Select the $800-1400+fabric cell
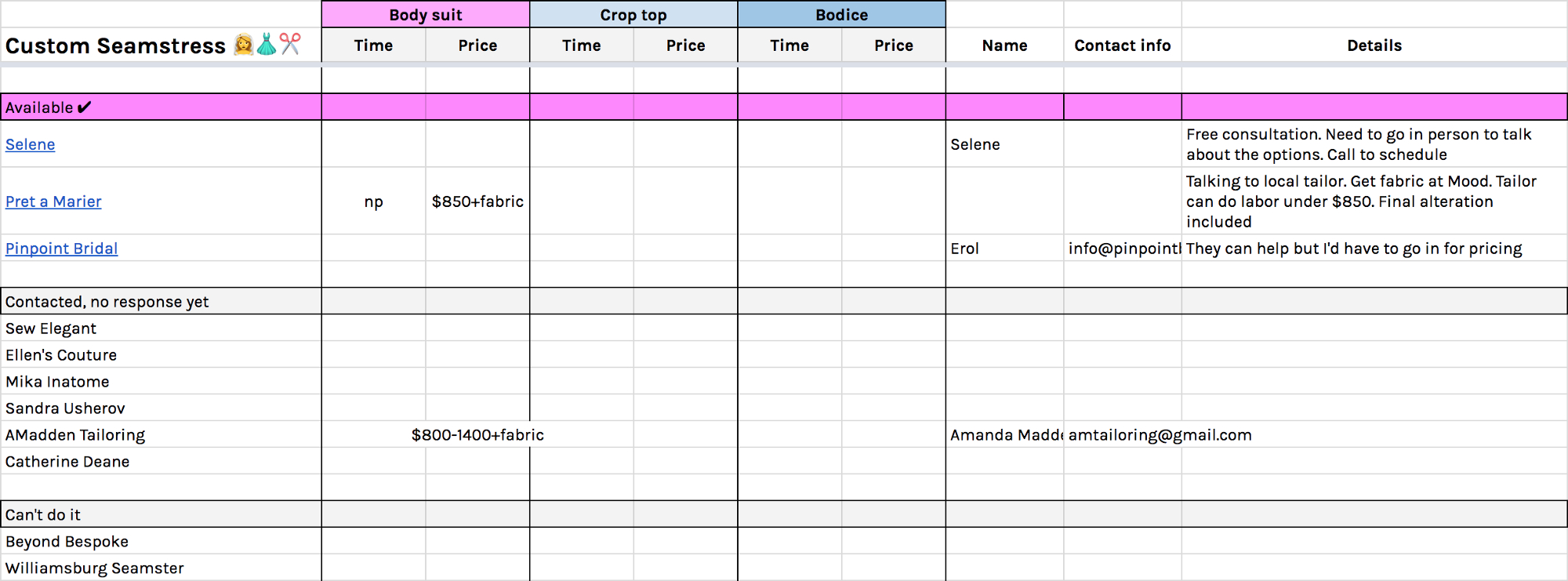Image resolution: width=1568 pixels, height=581 pixels. [477, 435]
